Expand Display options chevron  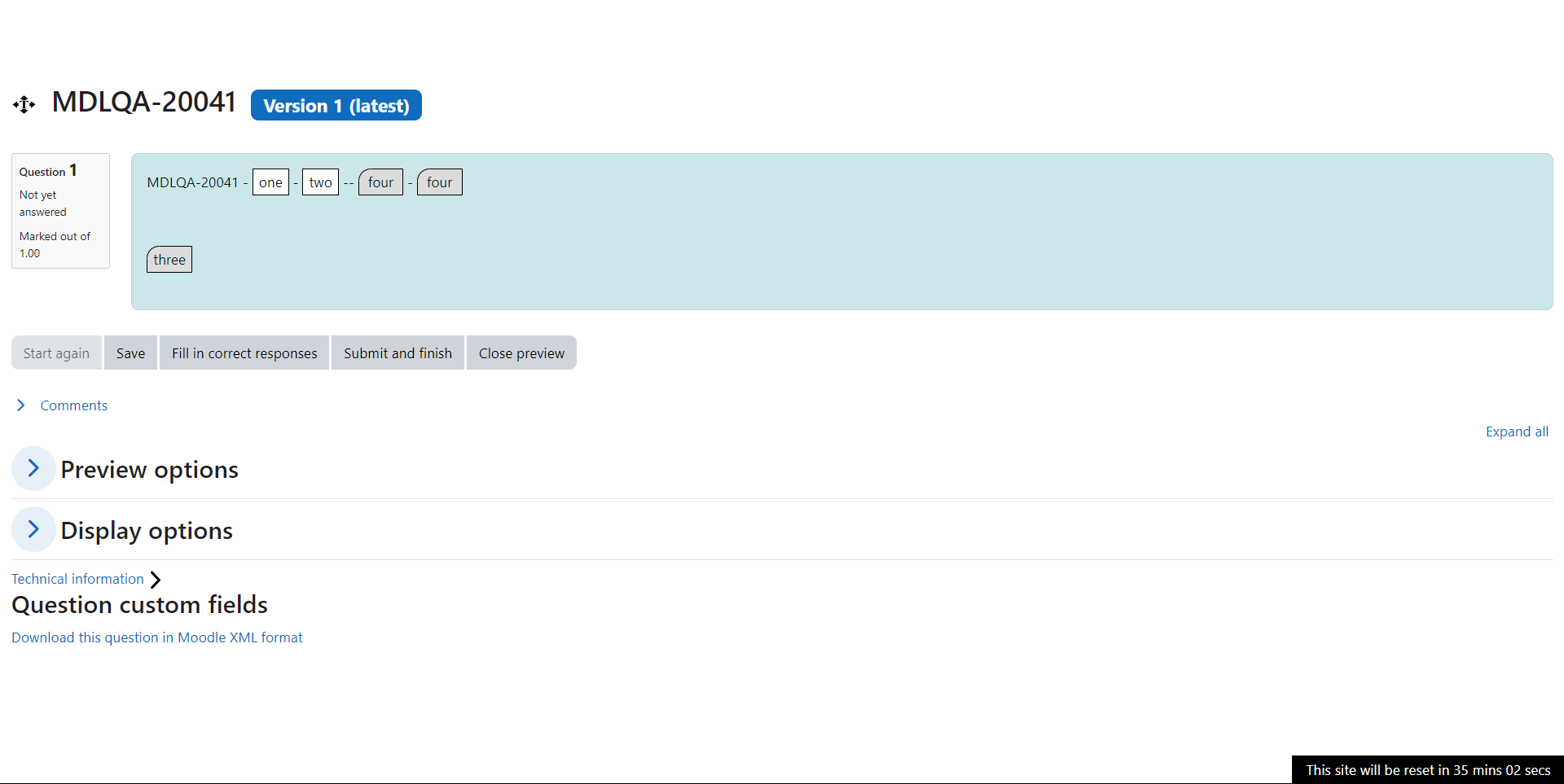[33, 529]
